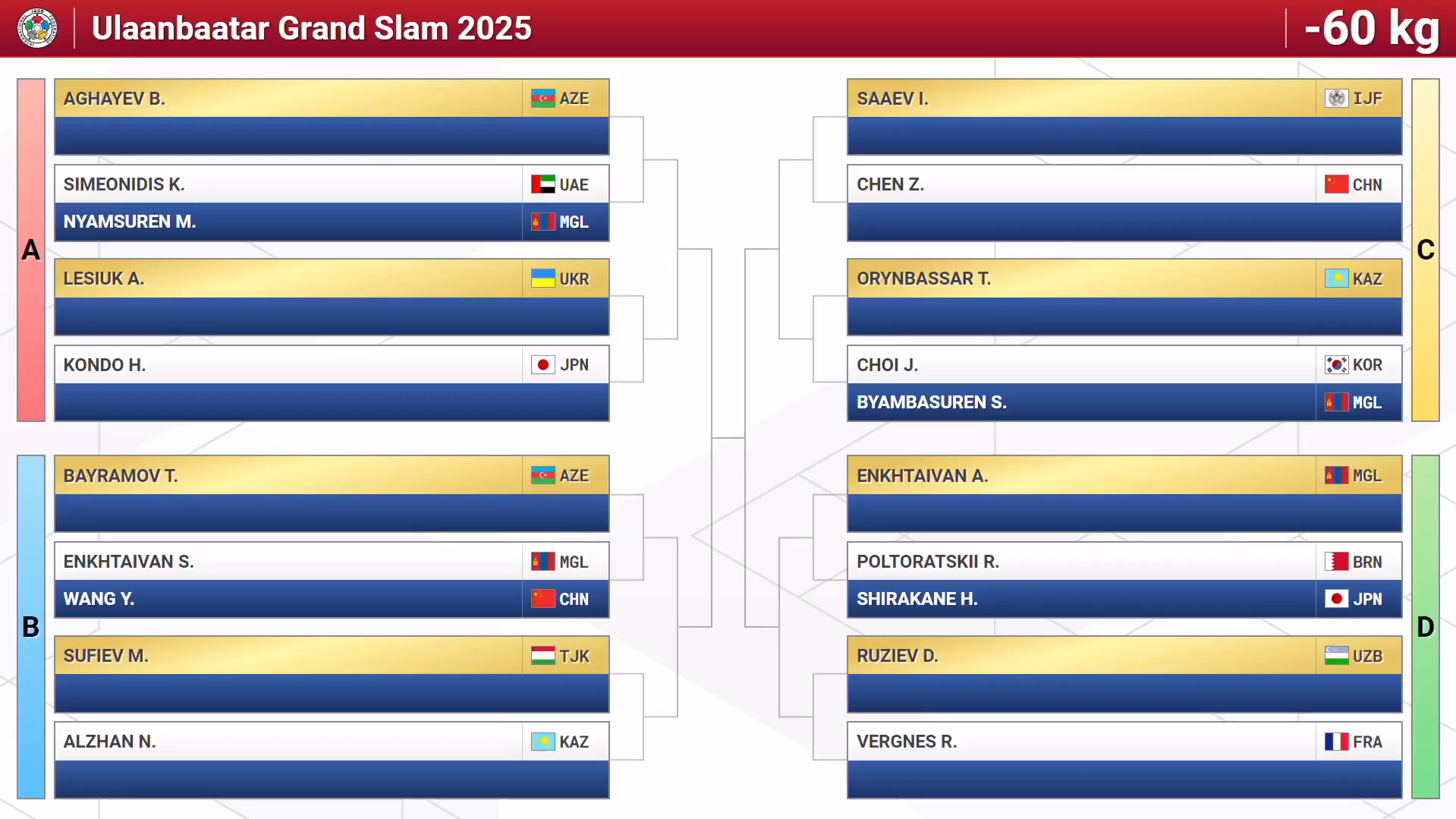The width and height of the screenshot is (1456, 819).
Task: Choose the WANG Y. competitor row
Action: pos(332,599)
